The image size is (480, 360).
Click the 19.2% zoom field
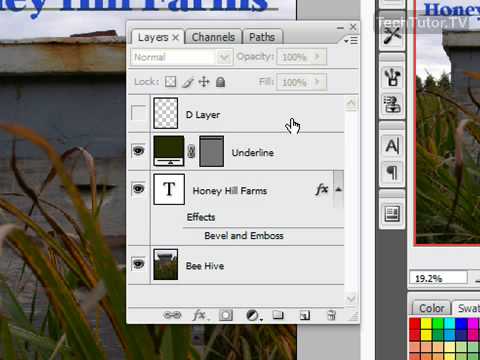pyautogui.click(x=438, y=278)
